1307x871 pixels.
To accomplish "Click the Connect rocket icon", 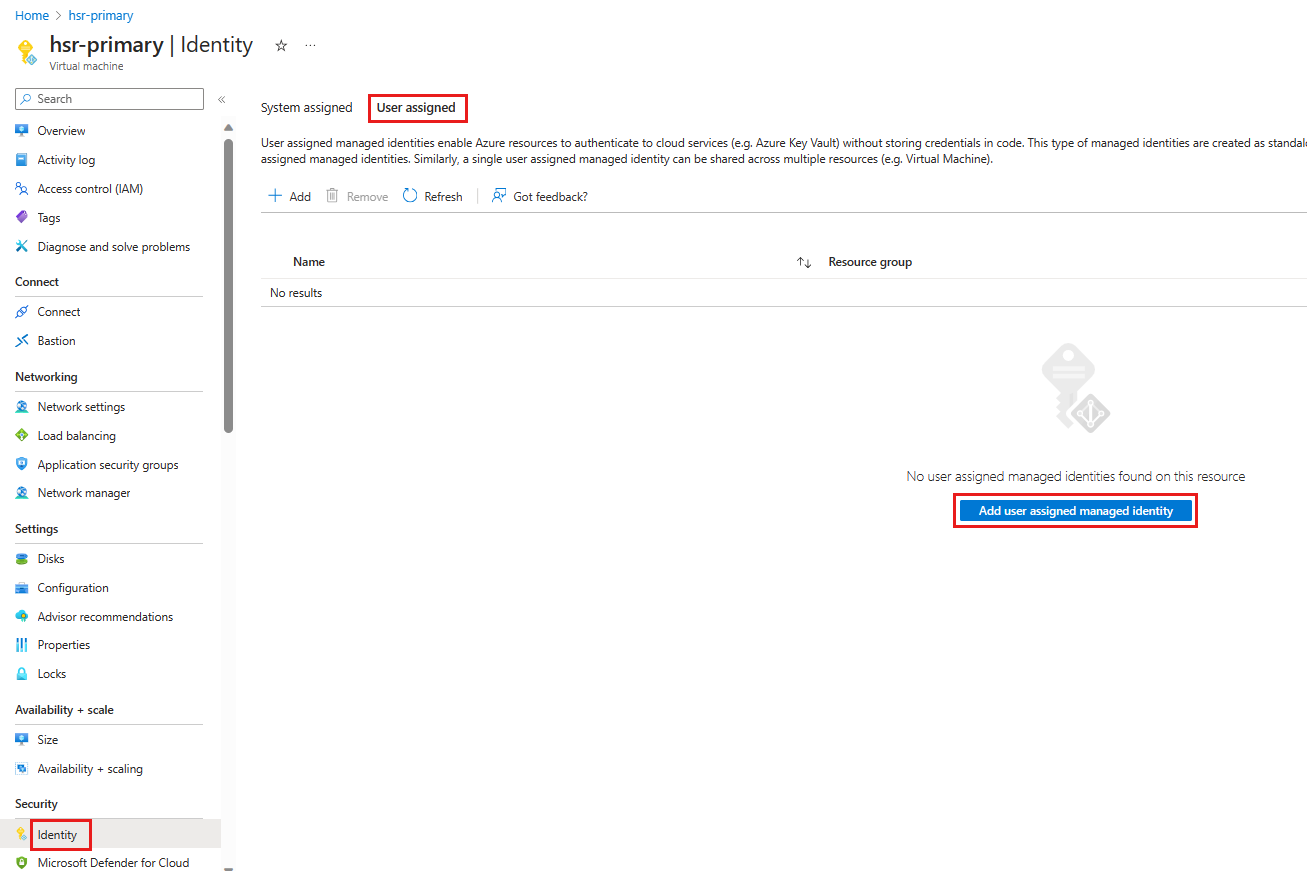I will coord(22,312).
